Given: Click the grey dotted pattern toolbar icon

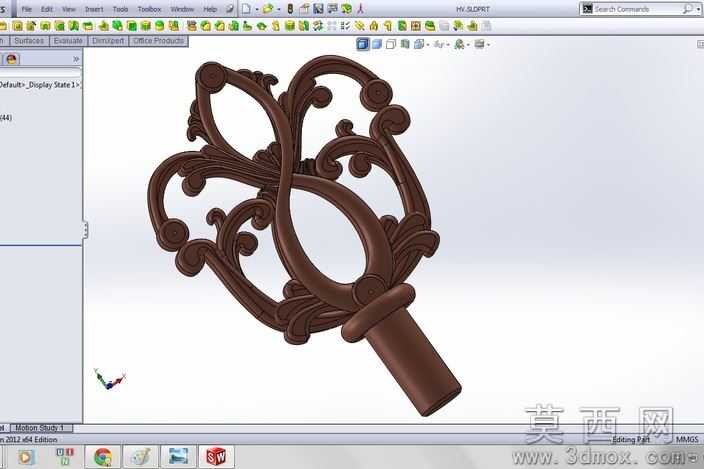Looking at the screenshot, I should [x=331, y=26].
